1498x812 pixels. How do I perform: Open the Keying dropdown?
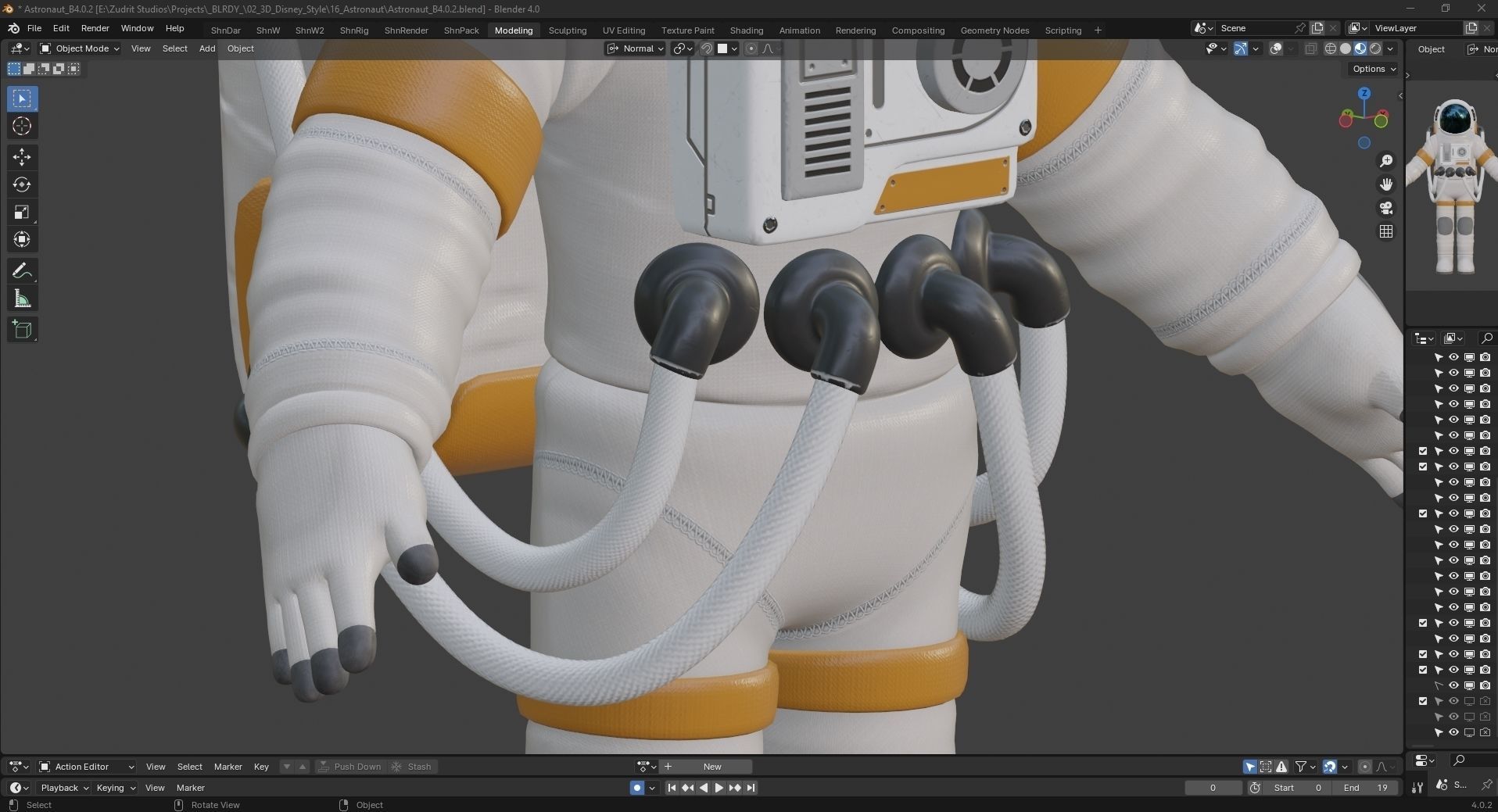point(116,788)
